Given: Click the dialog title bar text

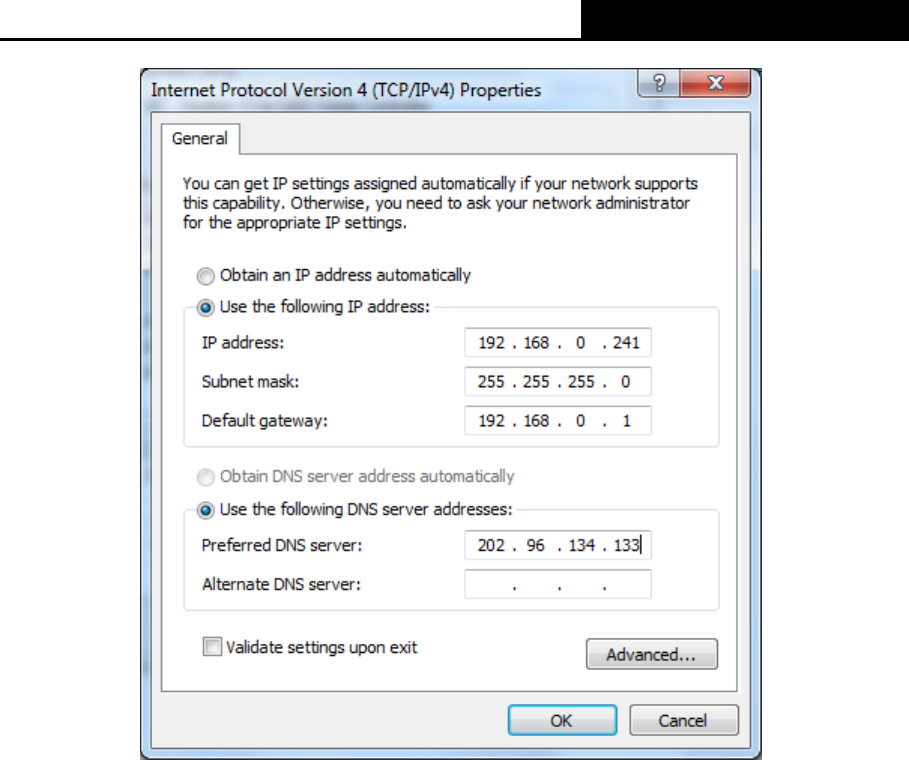Looking at the screenshot, I should click(346, 90).
